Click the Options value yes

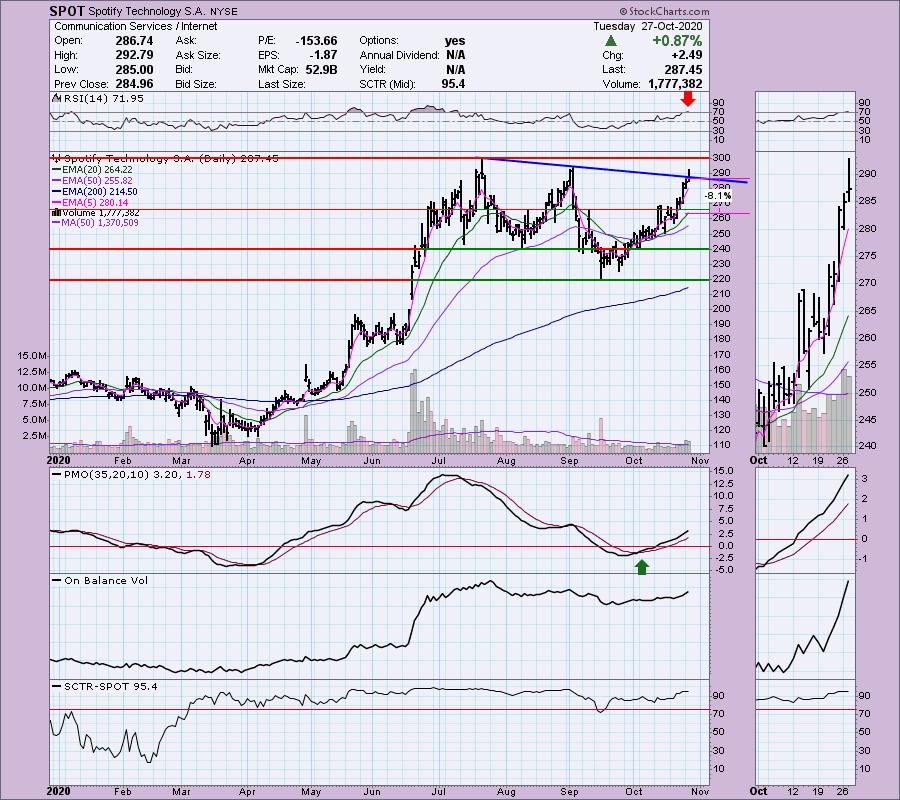point(455,41)
